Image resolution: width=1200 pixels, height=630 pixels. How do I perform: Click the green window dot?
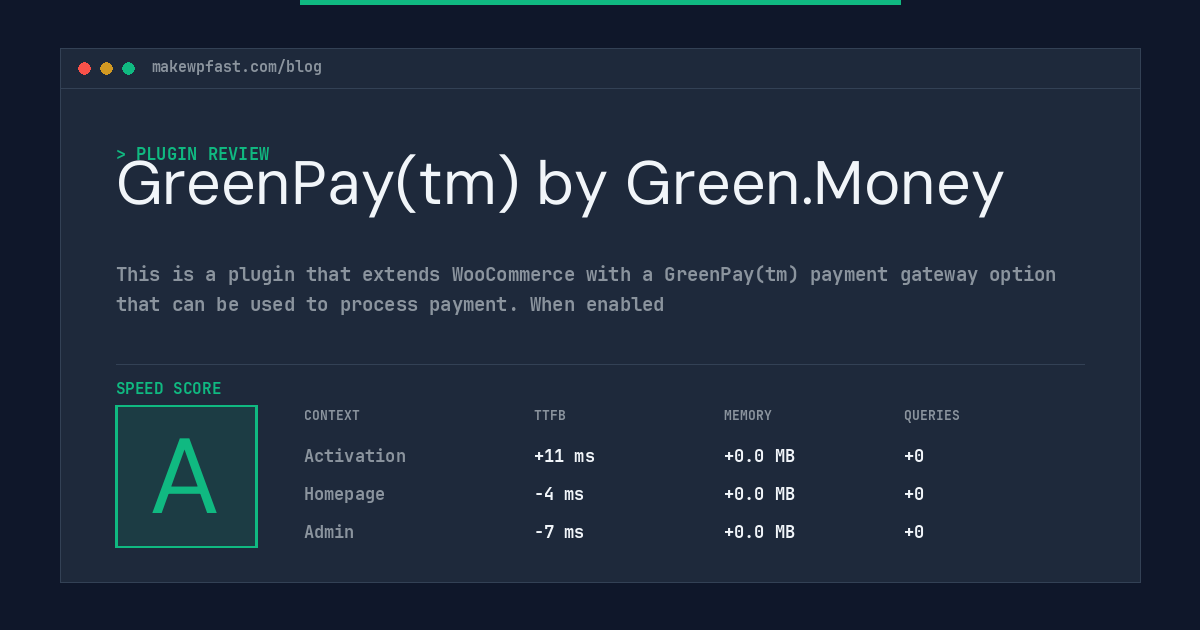[x=128, y=68]
